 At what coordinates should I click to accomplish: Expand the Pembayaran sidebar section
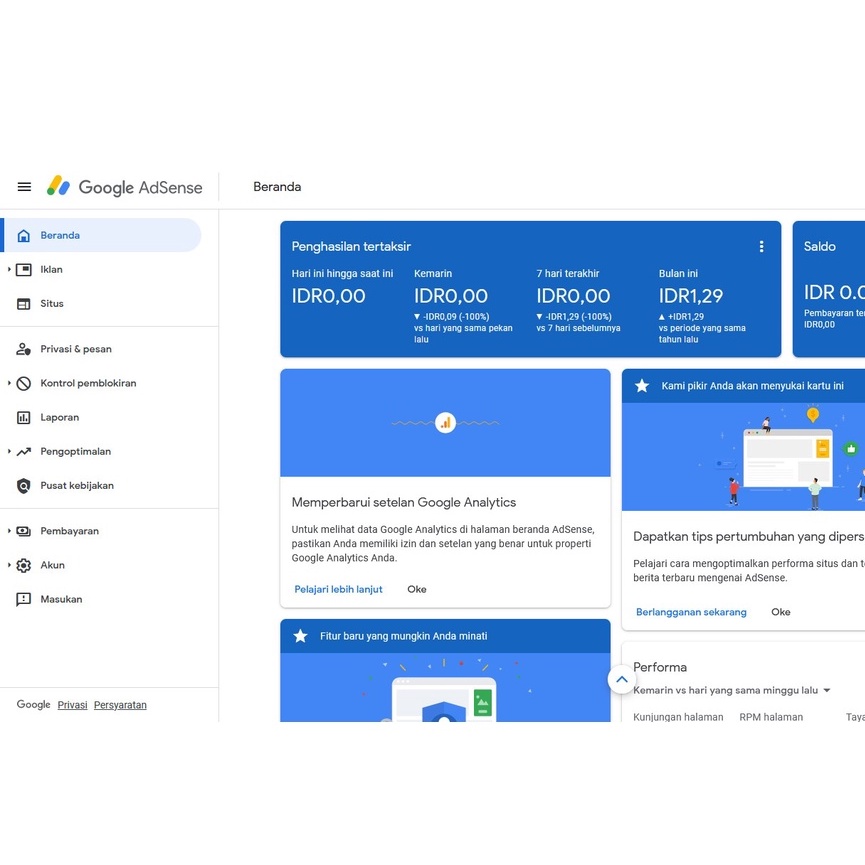click(10, 531)
